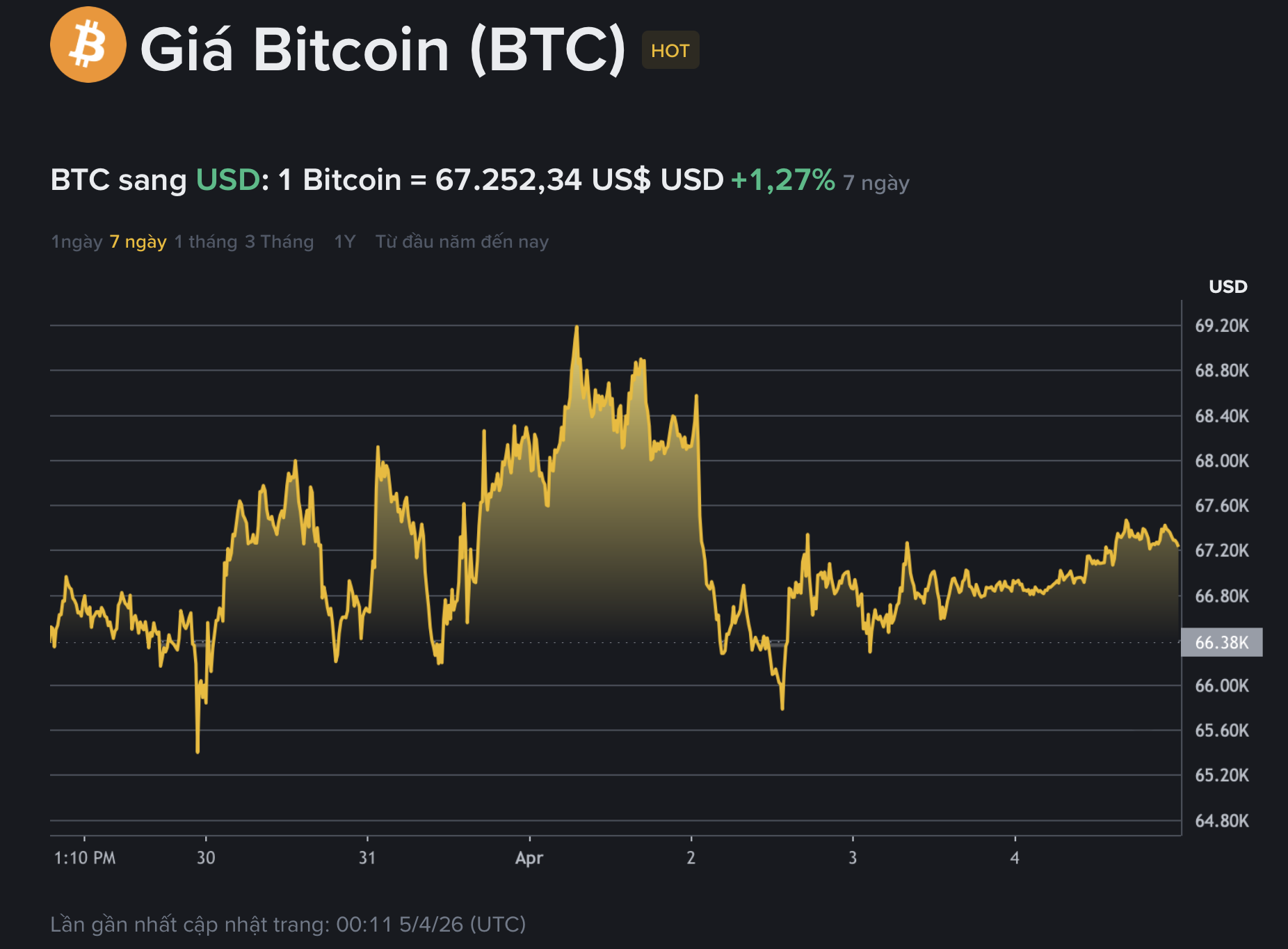Click the green USD currency link
1288x949 pixels.
click(x=228, y=181)
